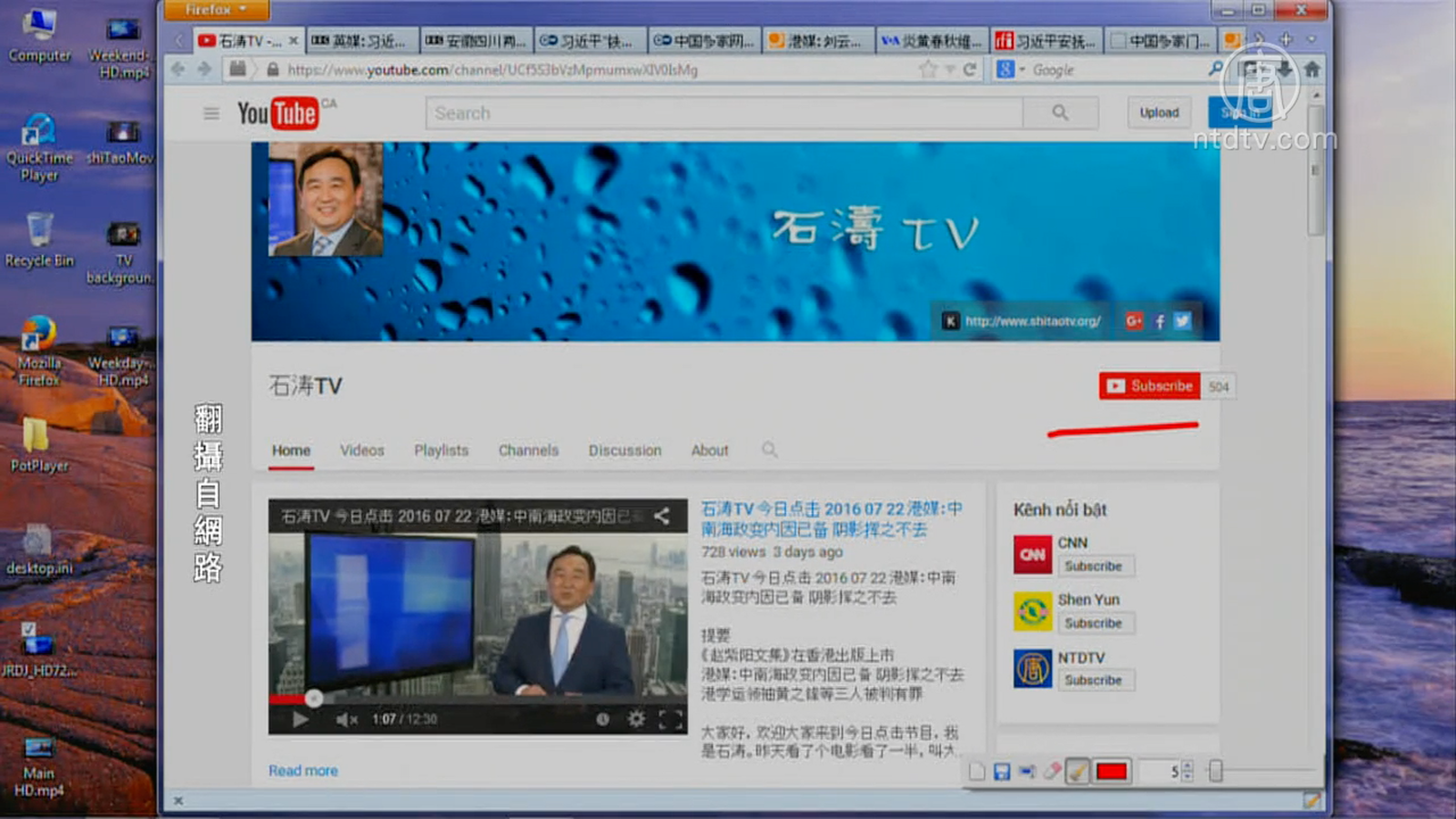This screenshot has width=1456, height=819.
Task: Open video settings gear in the player
Action: pos(636,719)
